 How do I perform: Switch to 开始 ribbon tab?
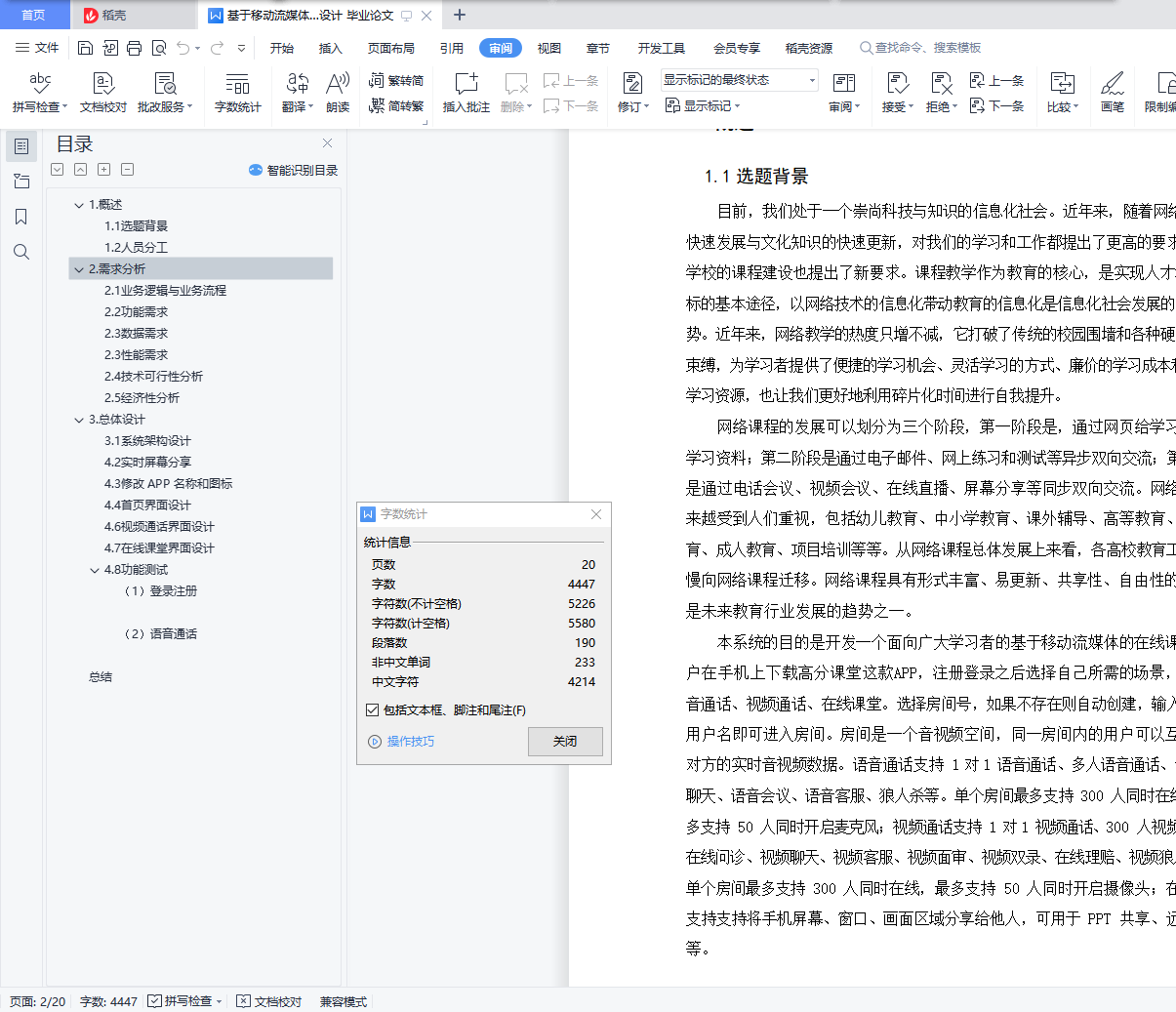click(x=282, y=48)
